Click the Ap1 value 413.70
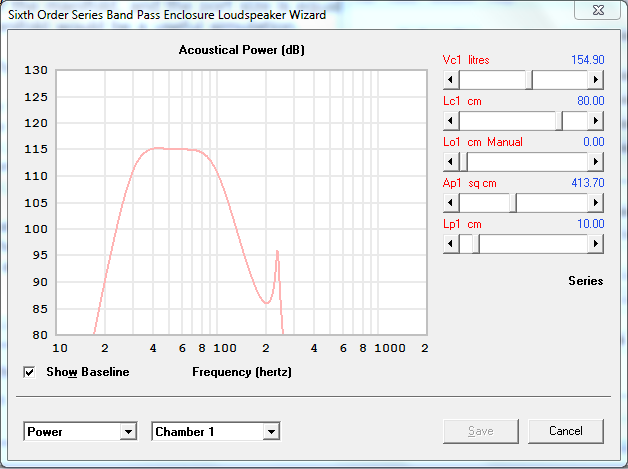 point(588,183)
